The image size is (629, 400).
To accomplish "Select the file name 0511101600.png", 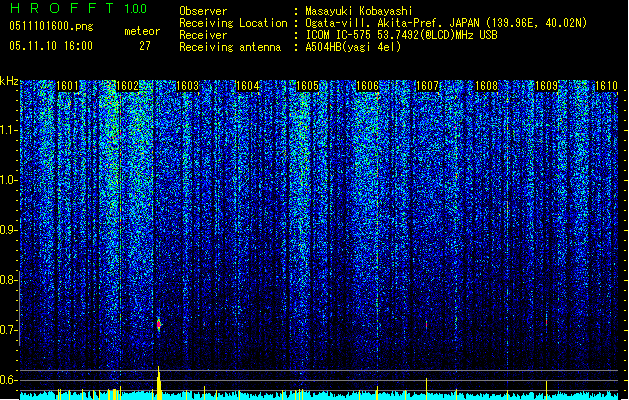I will (51, 26).
